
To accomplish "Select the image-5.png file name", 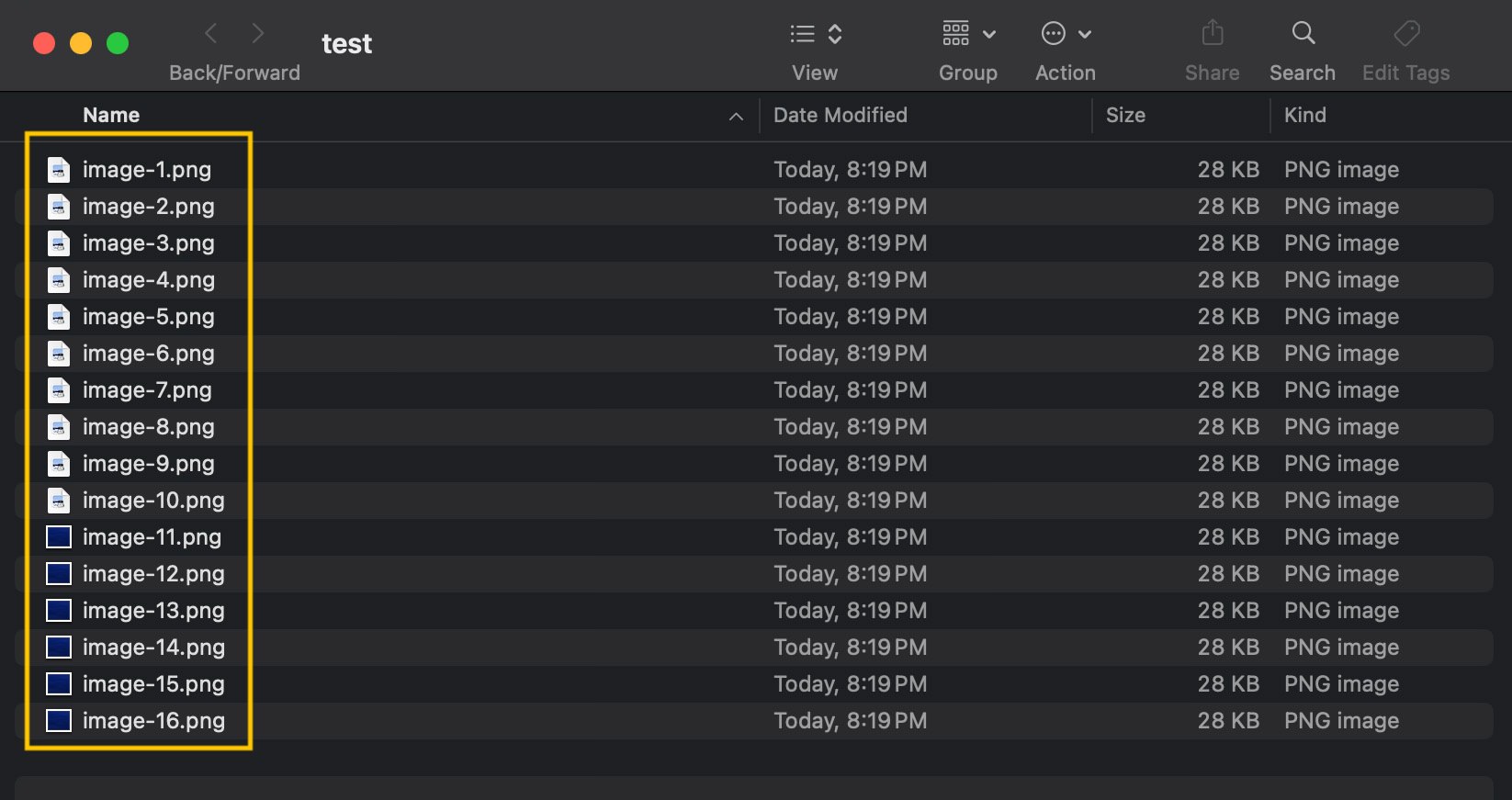I will pyautogui.click(x=148, y=317).
